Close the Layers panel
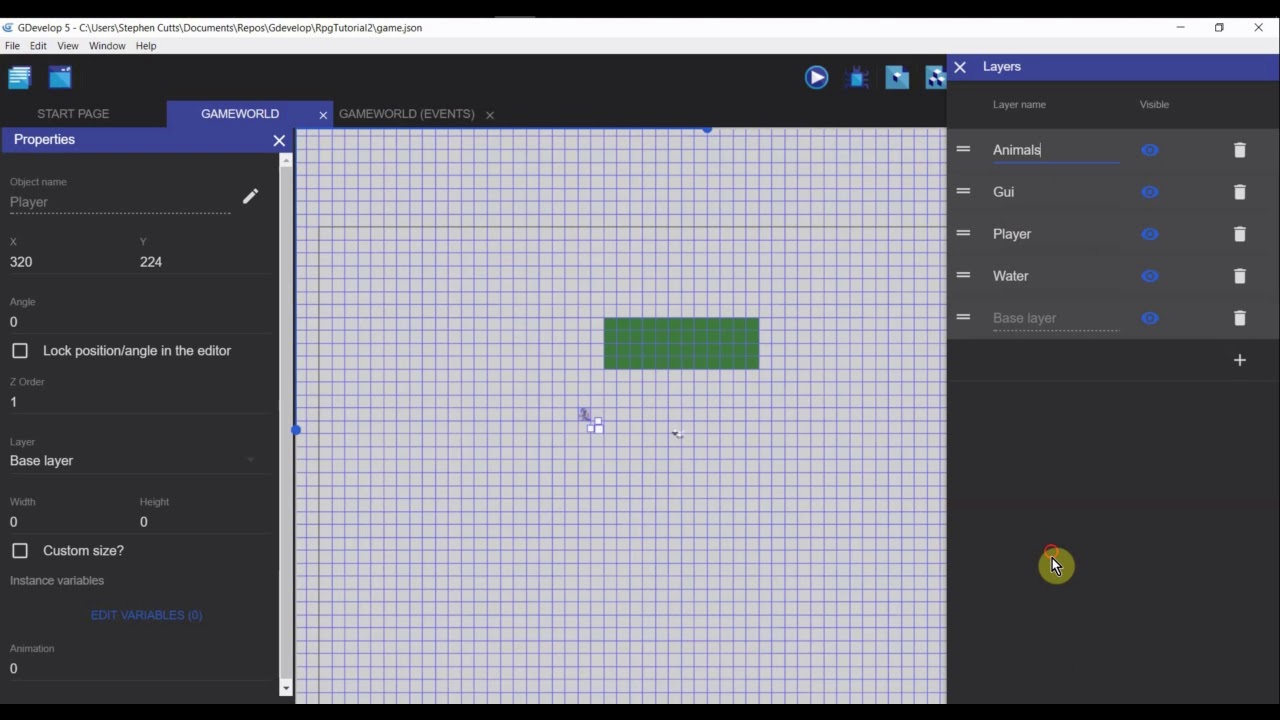1280x720 pixels. point(960,67)
